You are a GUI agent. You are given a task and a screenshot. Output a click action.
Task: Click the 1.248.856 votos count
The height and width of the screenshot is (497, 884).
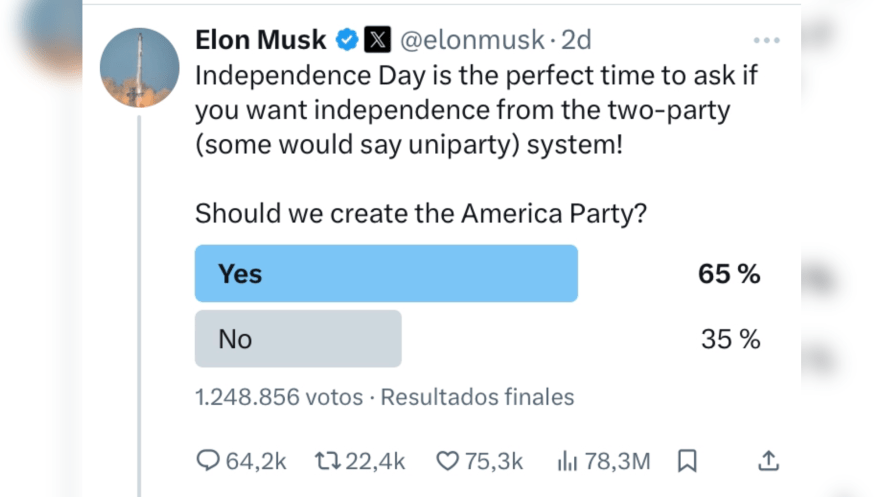tap(279, 397)
